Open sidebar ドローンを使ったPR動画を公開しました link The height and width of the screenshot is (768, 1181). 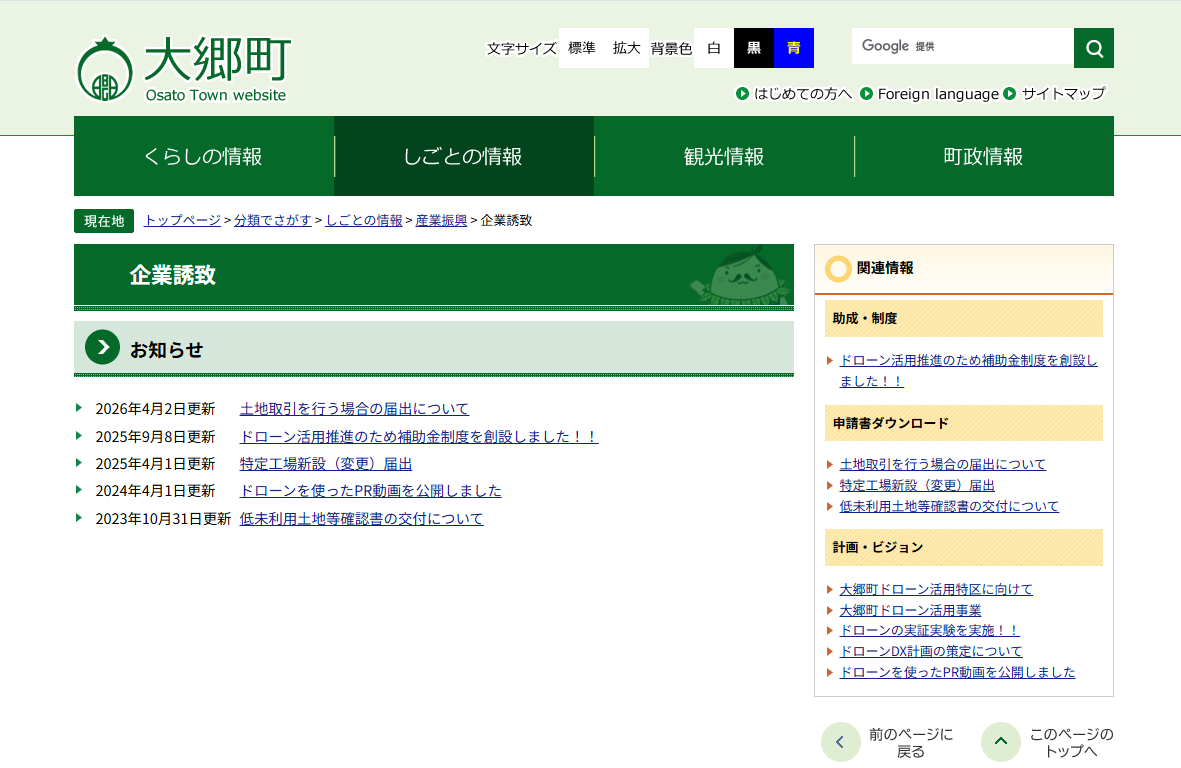pos(957,672)
